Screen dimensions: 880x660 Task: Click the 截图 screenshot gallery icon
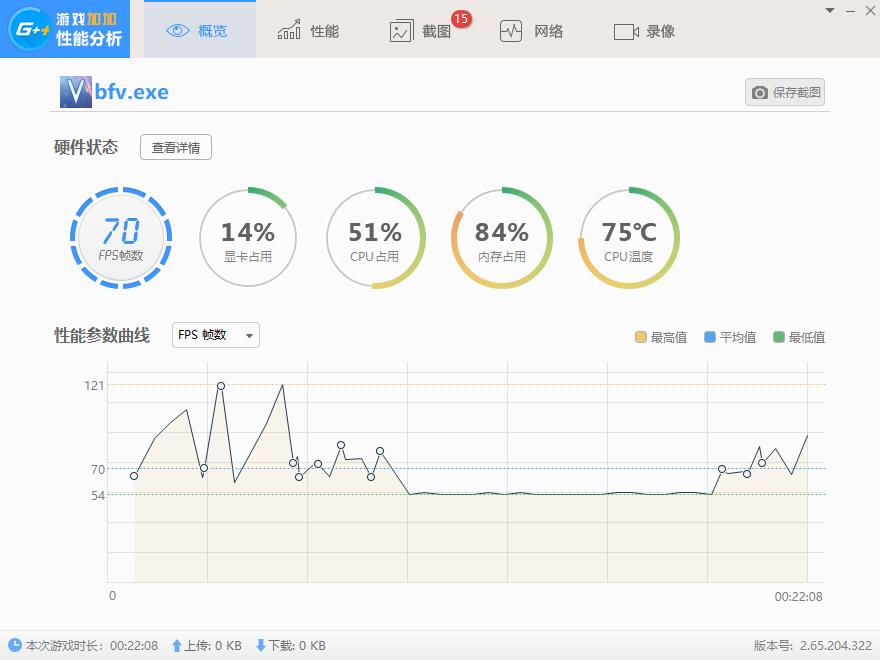pos(401,31)
